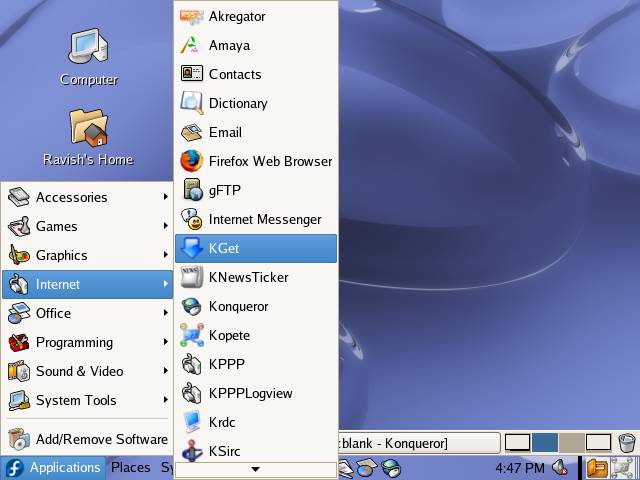Open Ravish's Home folder
The width and height of the screenshot is (640, 480).
[88, 137]
